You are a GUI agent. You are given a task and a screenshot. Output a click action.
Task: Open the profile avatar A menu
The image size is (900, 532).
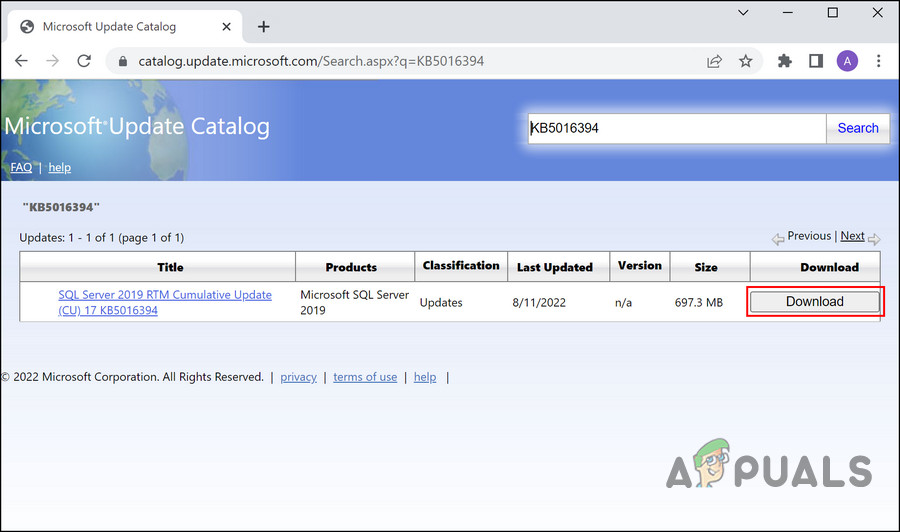coord(847,61)
